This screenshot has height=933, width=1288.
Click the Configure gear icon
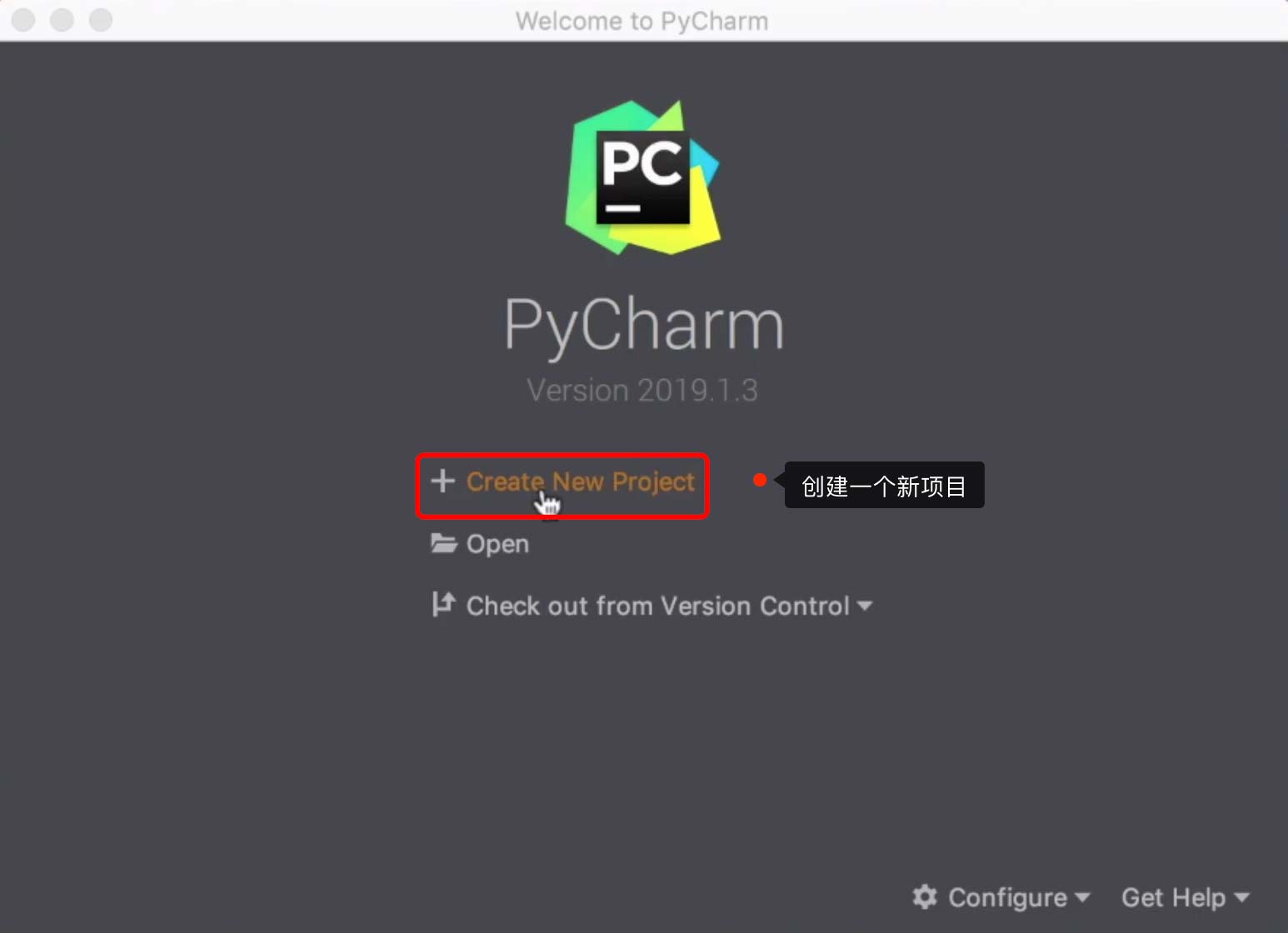point(925,896)
